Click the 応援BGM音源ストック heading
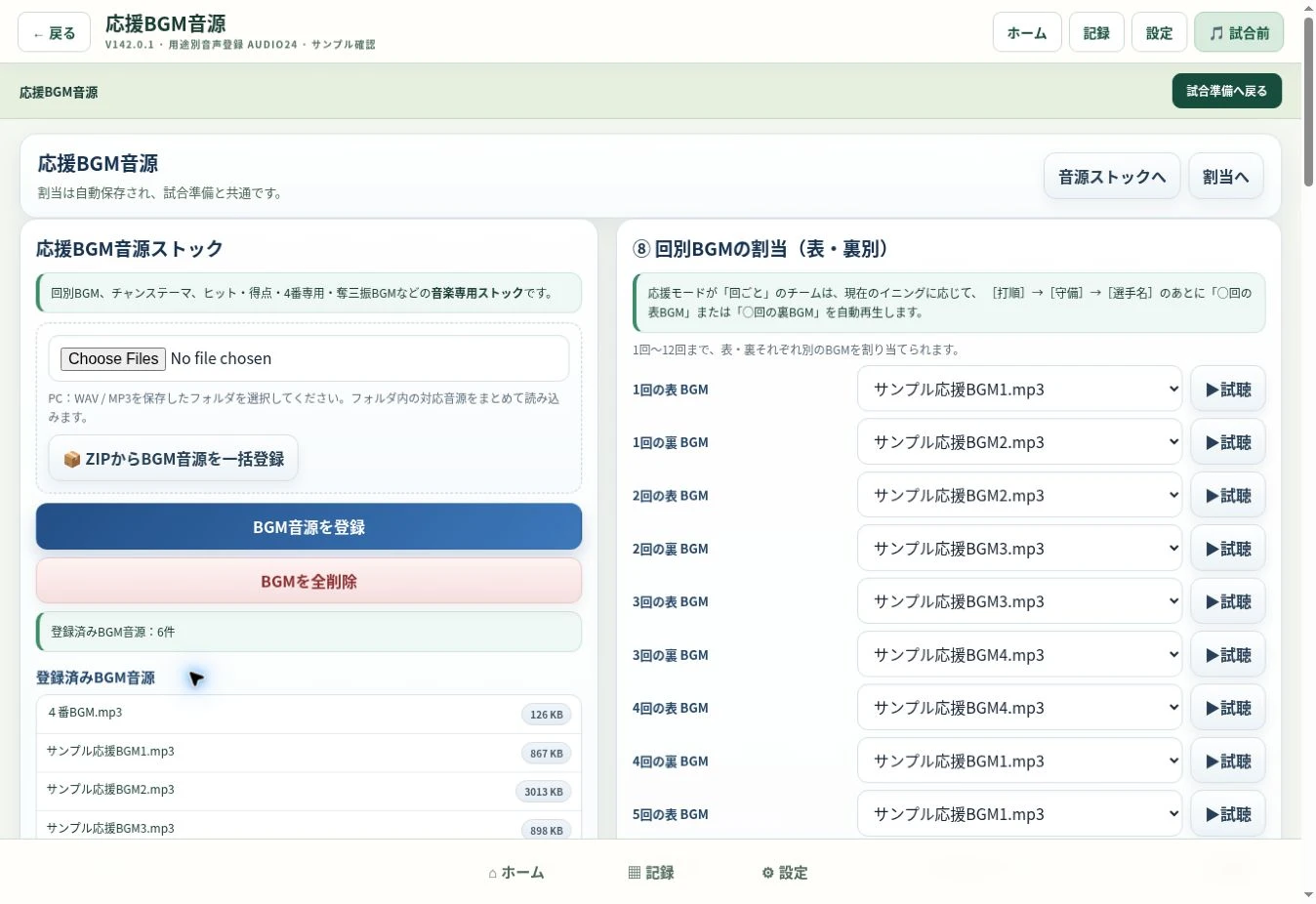The height and width of the screenshot is (904, 1316). (x=130, y=249)
